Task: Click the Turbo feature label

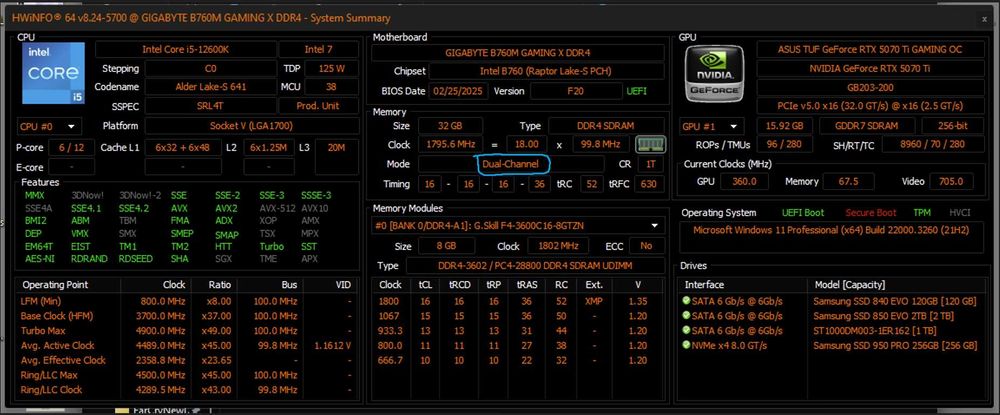Action: 272,246
